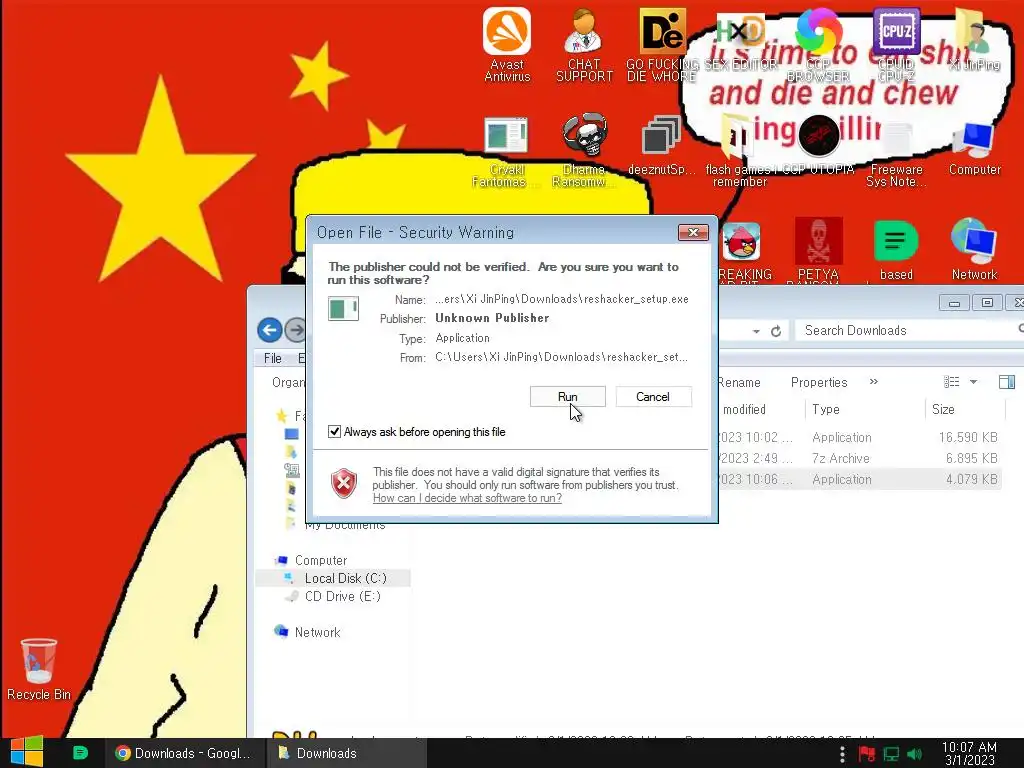The height and width of the screenshot is (768, 1024).
Task: Sort by the Size column header
Action: [x=965, y=409]
